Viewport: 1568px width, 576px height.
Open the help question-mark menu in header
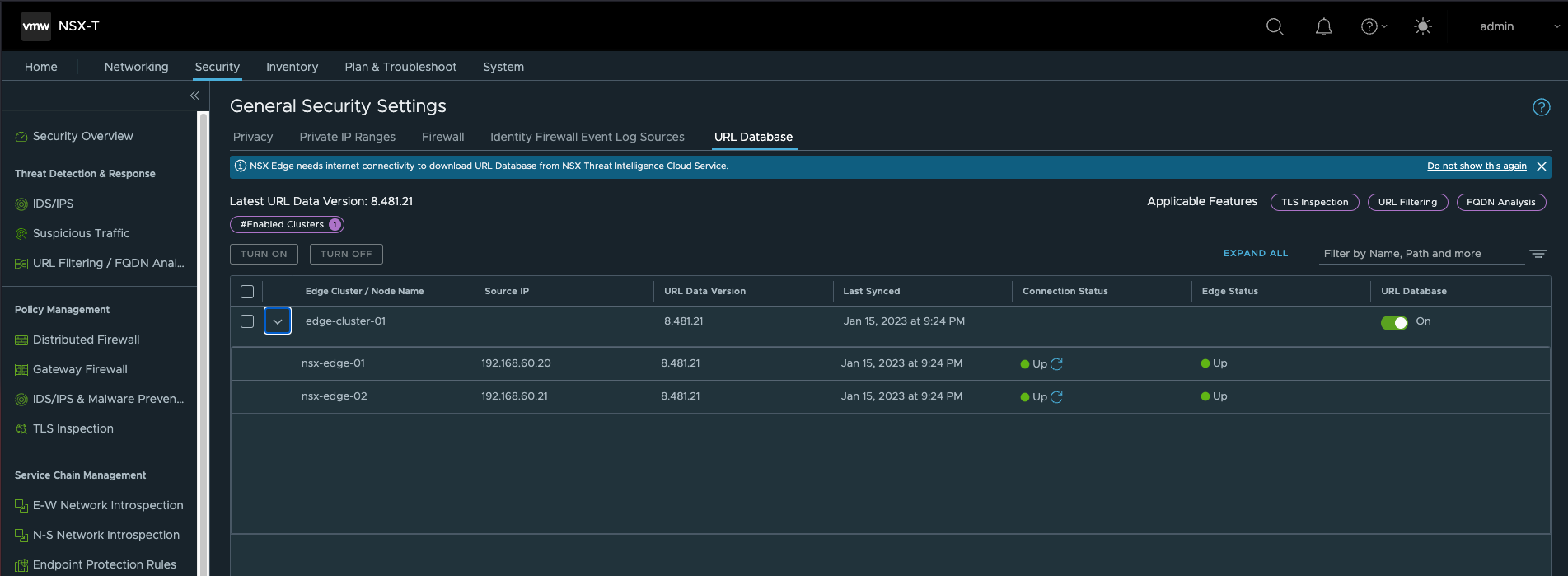pyautogui.click(x=1374, y=26)
